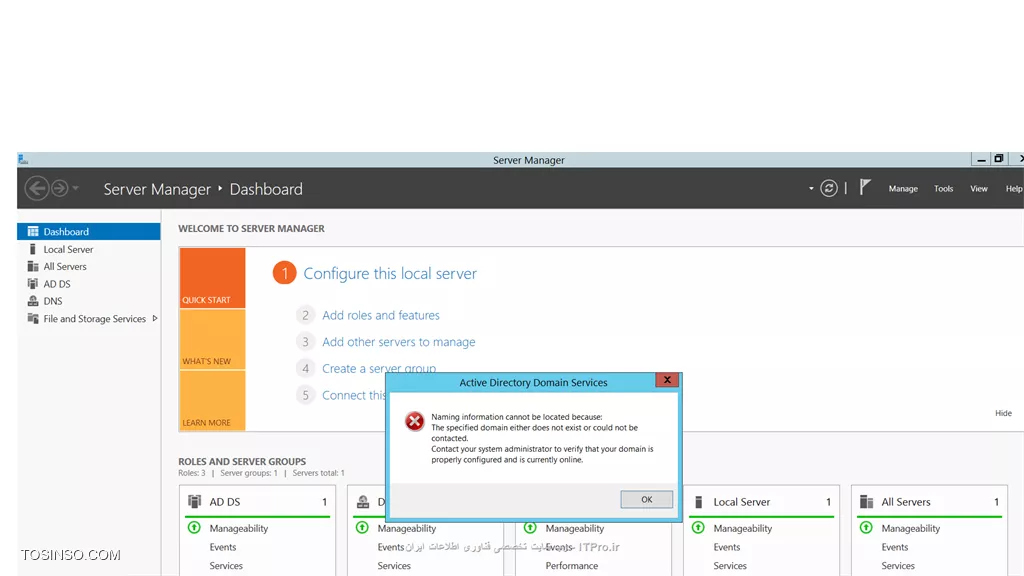Open the Help menu
The height and width of the screenshot is (576, 1024).
click(x=1014, y=189)
